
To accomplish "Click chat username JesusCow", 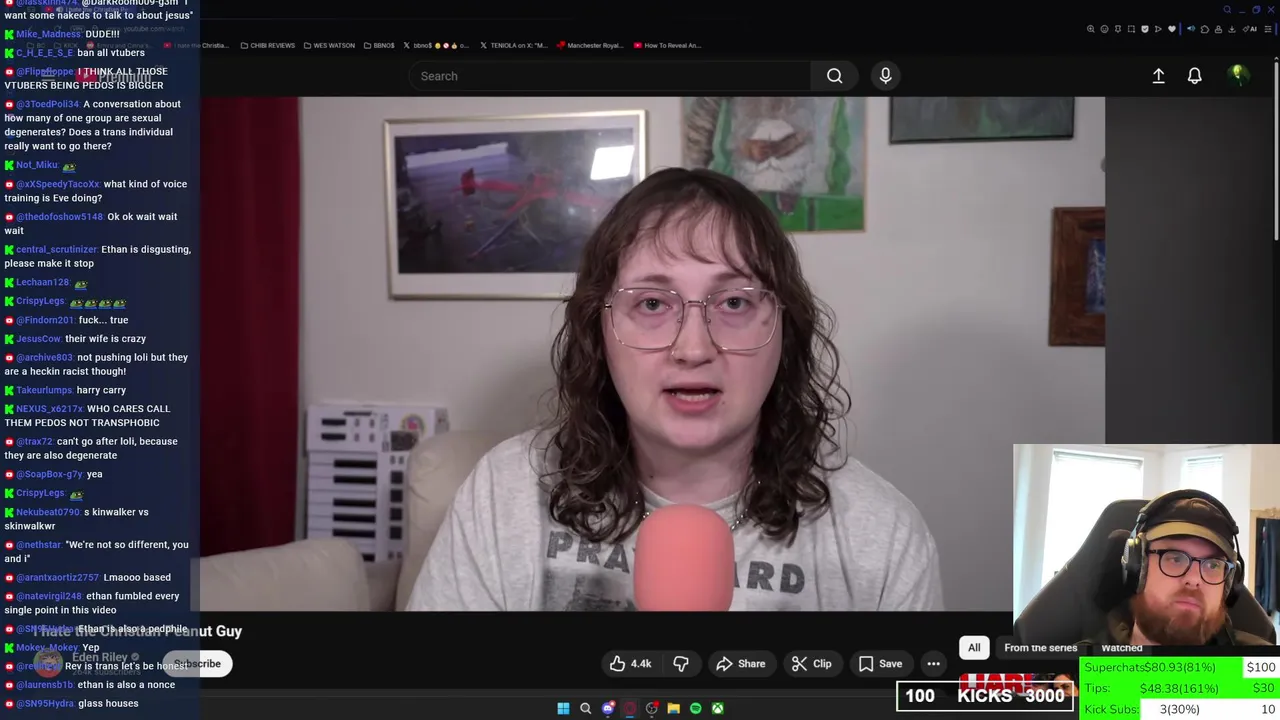I will pyautogui.click(x=38, y=339).
